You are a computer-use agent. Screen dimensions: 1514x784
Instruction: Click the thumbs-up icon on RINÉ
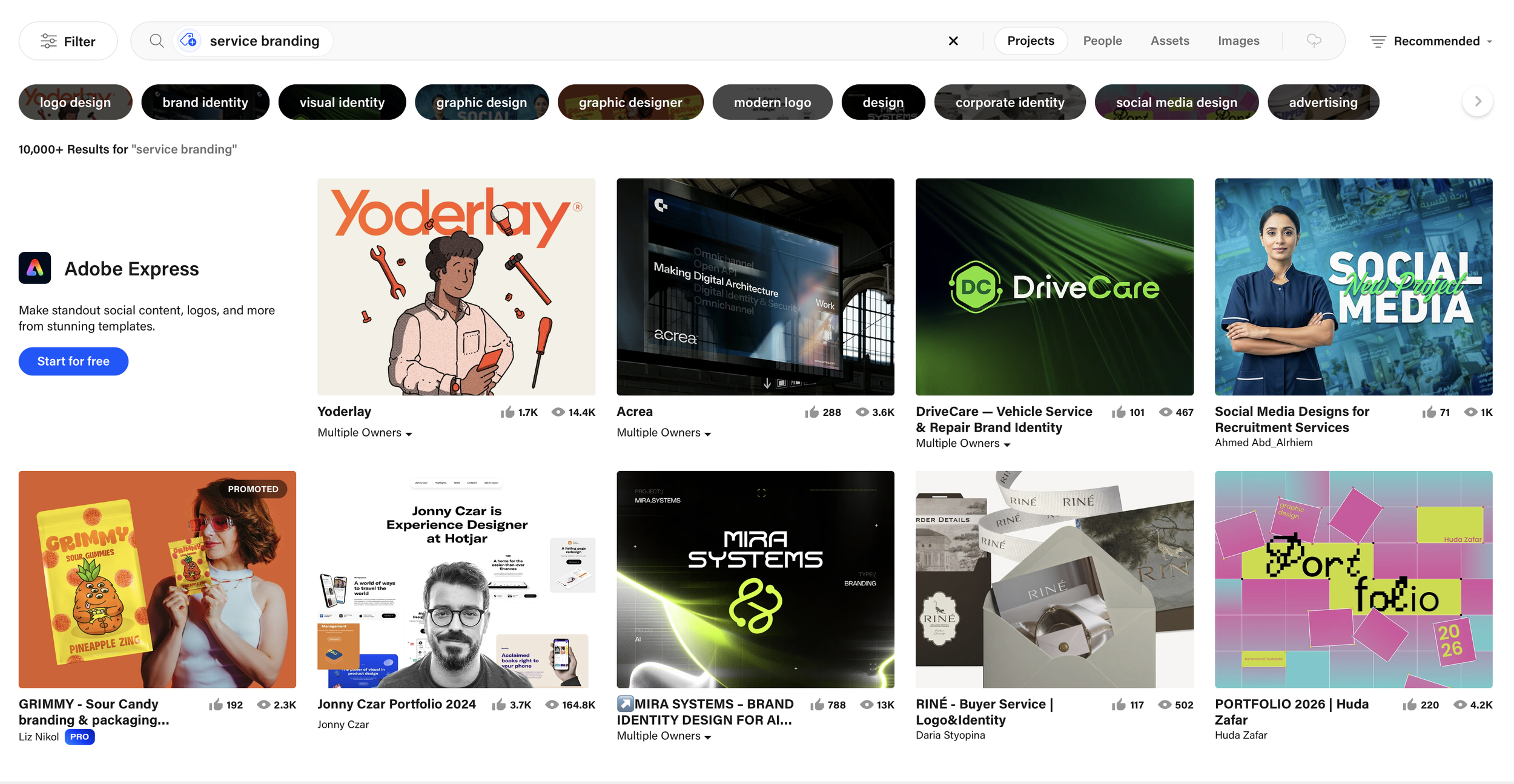(1119, 705)
